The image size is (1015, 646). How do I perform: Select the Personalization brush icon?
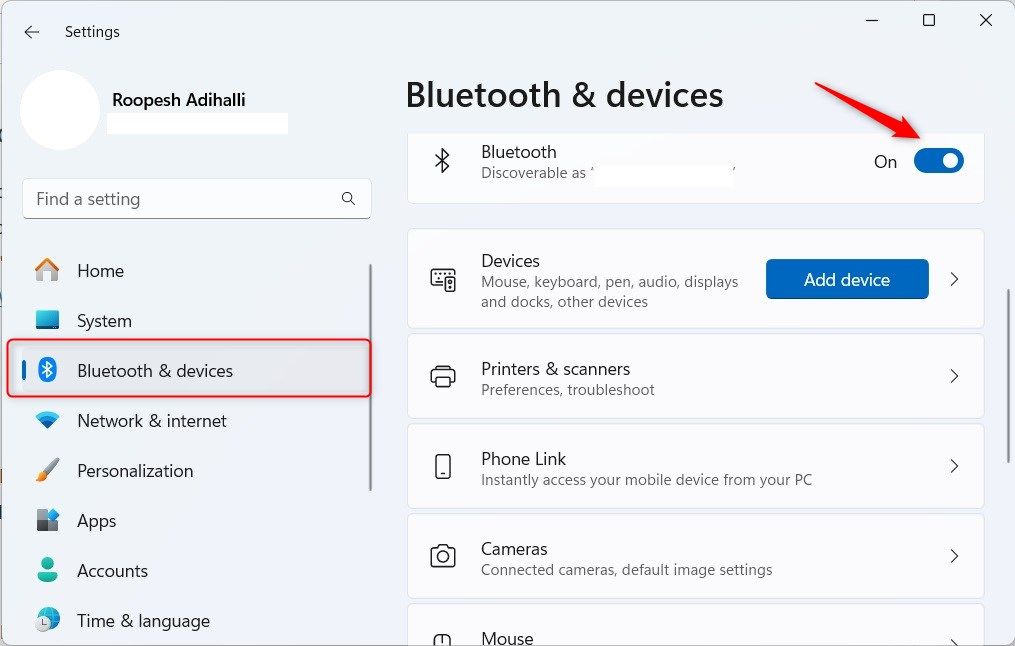click(x=47, y=470)
